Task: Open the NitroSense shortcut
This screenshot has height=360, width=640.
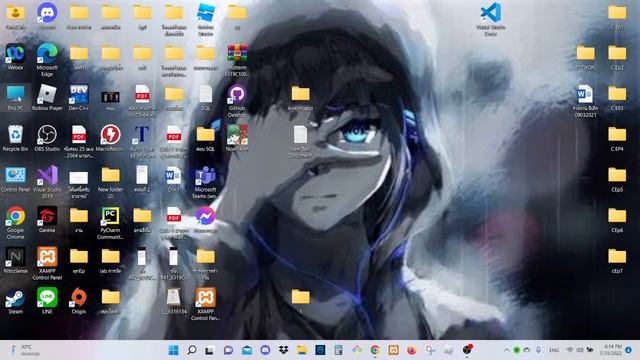Action: click(x=15, y=260)
